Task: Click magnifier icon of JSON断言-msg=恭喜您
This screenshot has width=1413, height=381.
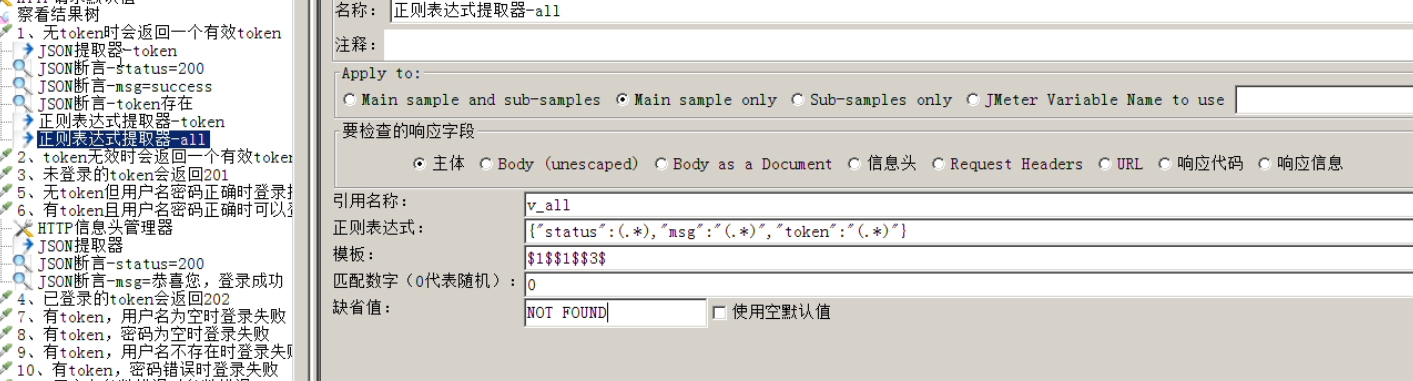Action: 21,281
